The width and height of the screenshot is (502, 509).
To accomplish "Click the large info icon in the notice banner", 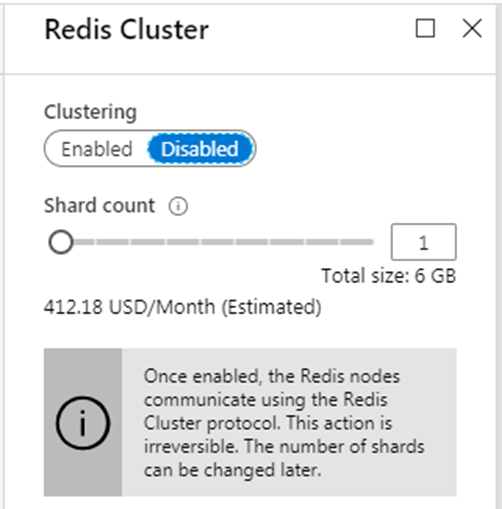I will 83,423.
